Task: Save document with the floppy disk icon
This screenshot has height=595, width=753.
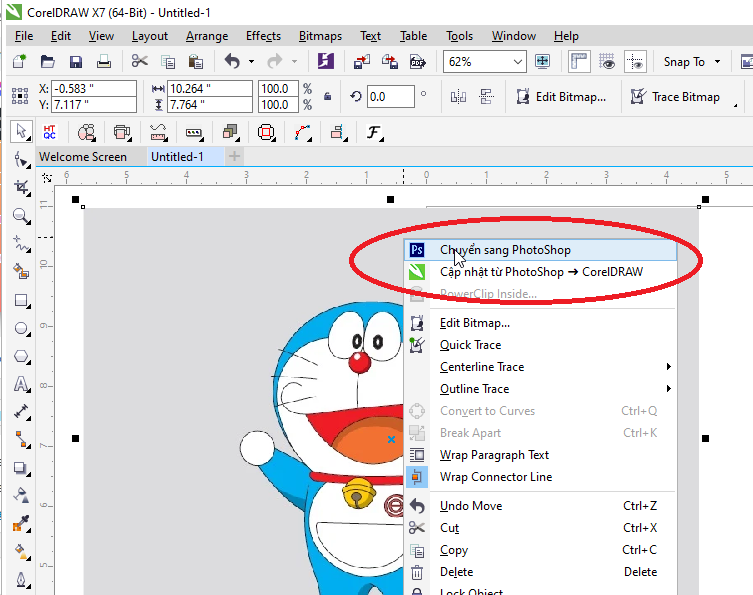Action: pos(76,61)
